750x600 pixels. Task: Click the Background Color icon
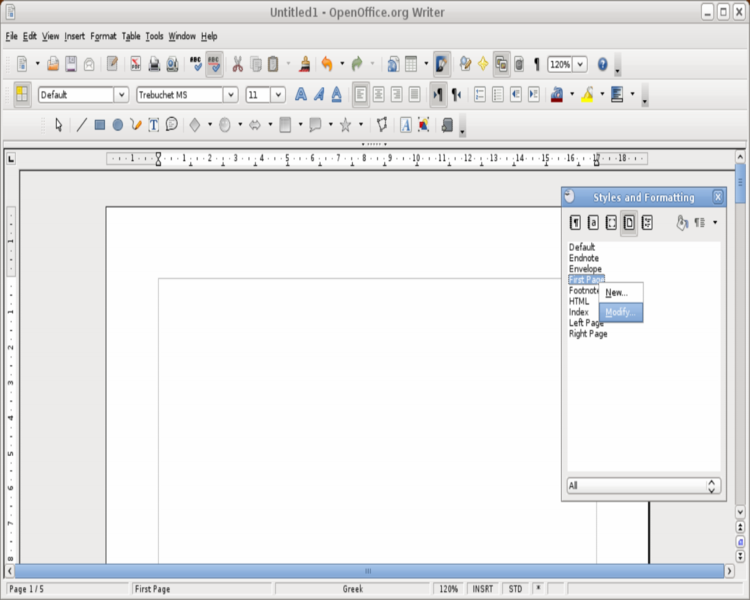coord(617,94)
